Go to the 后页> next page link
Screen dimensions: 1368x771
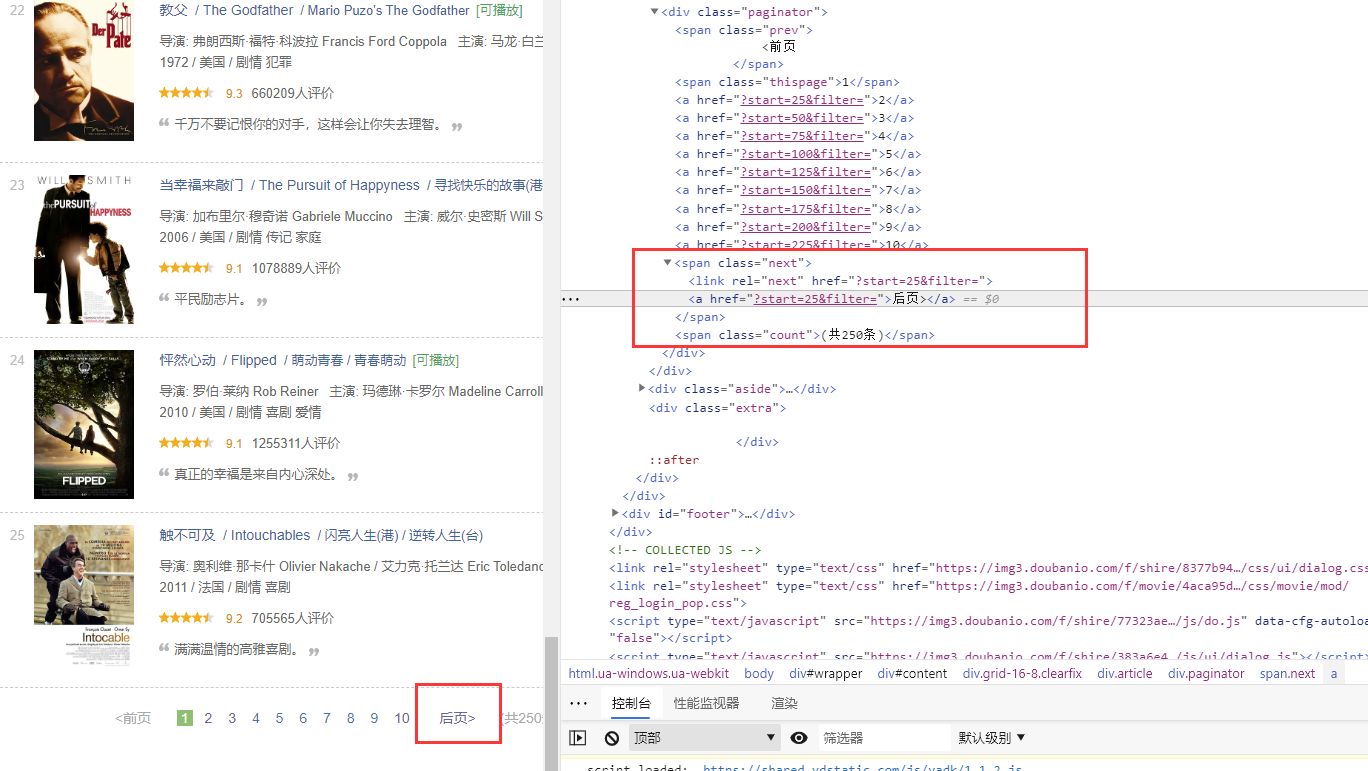[x=457, y=718]
